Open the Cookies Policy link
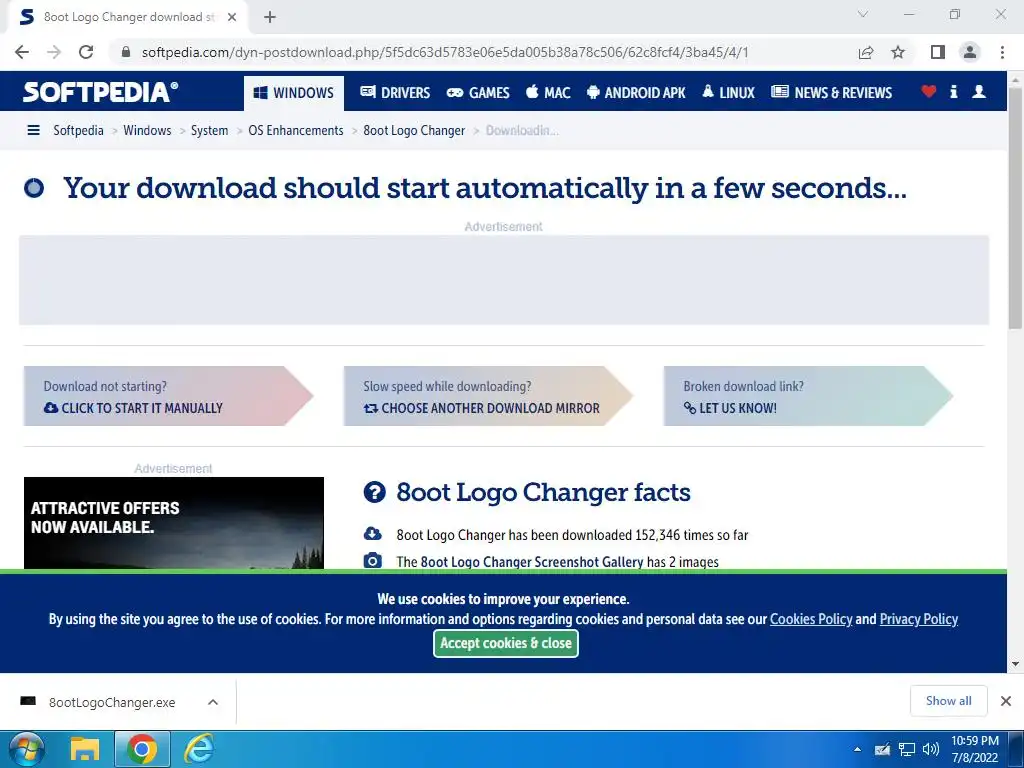1024x768 pixels. tap(811, 619)
